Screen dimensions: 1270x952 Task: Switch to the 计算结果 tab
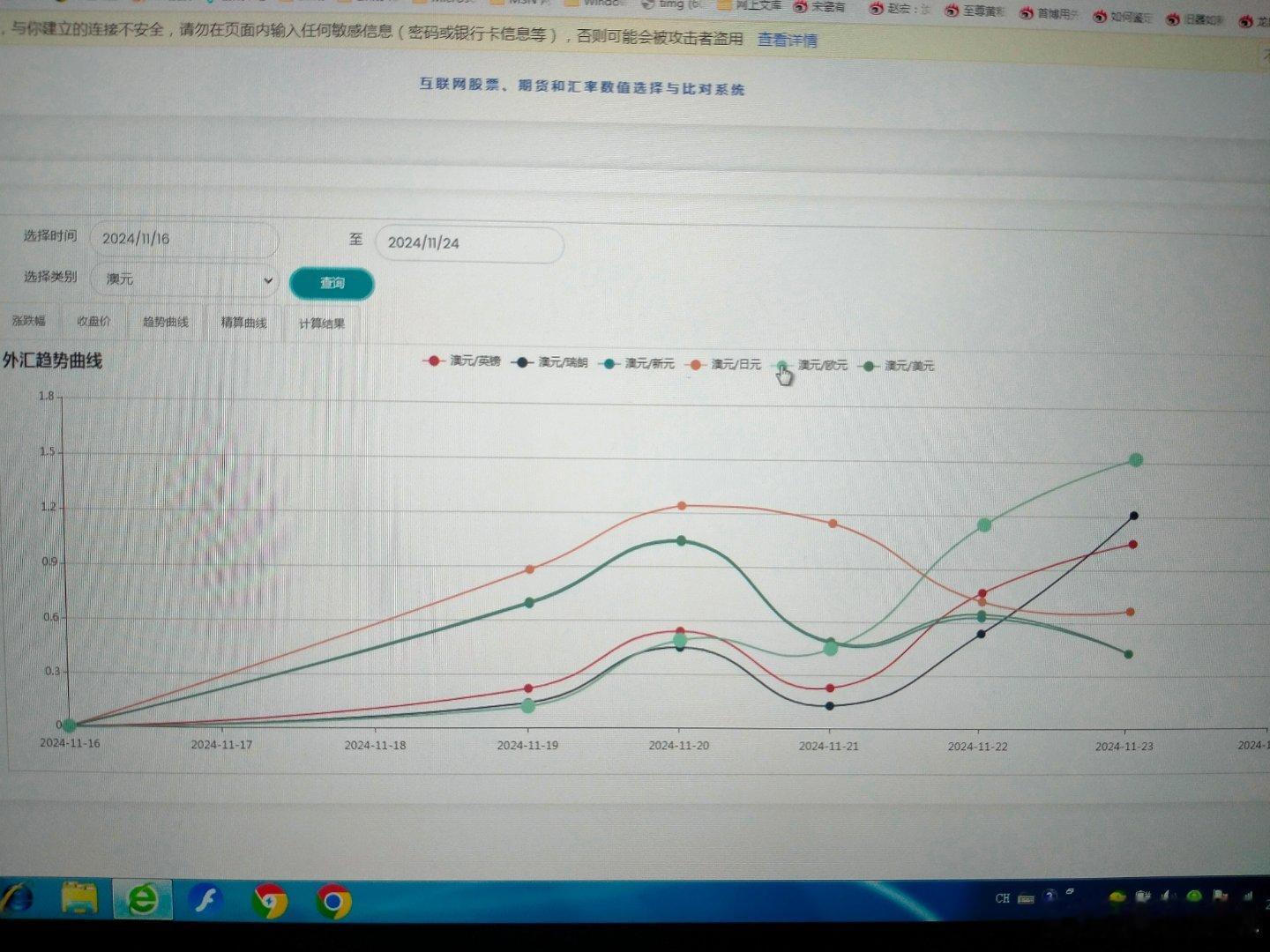(x=321, y=324)
